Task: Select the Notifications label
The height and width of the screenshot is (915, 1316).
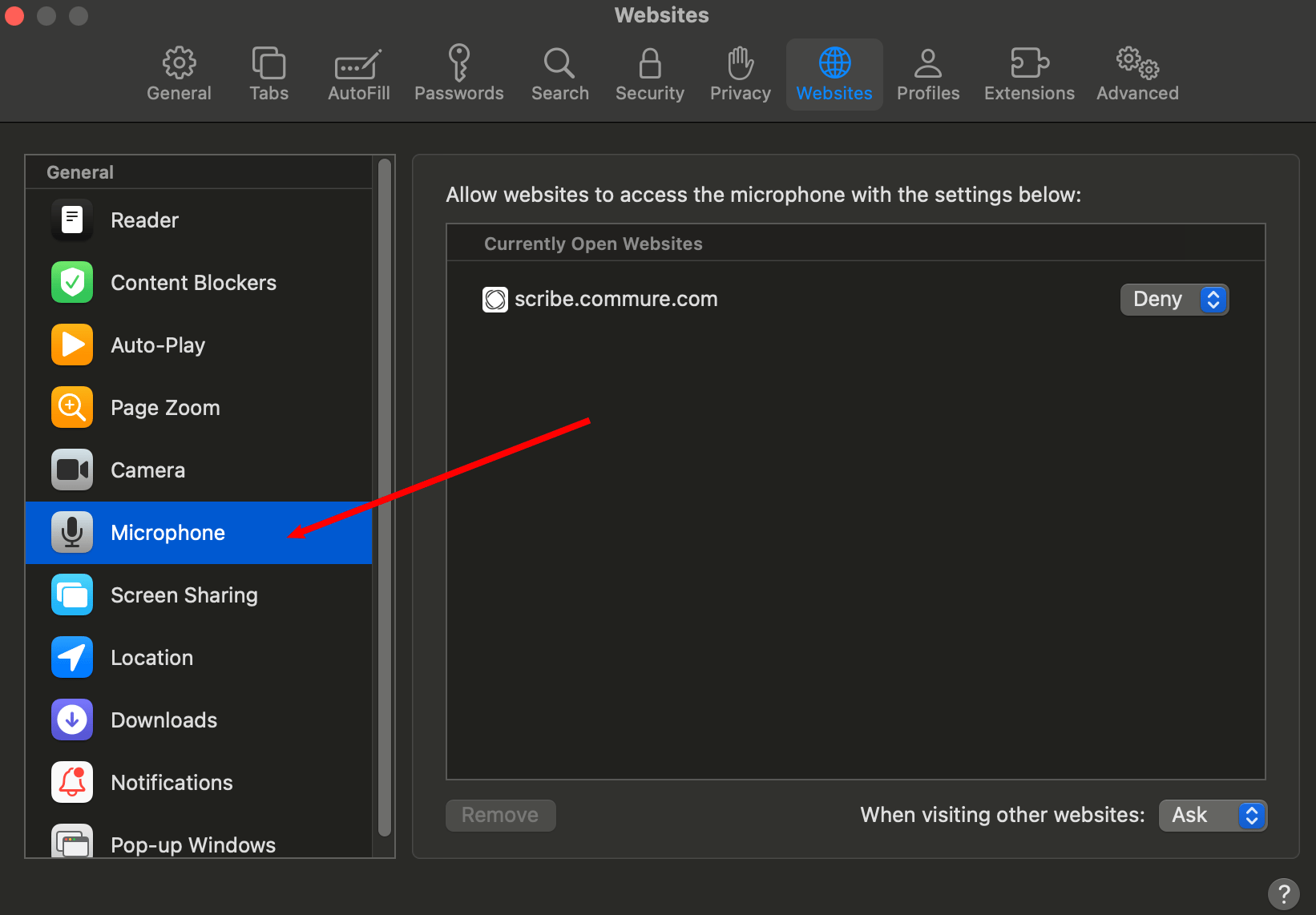Action: [172, 783]
